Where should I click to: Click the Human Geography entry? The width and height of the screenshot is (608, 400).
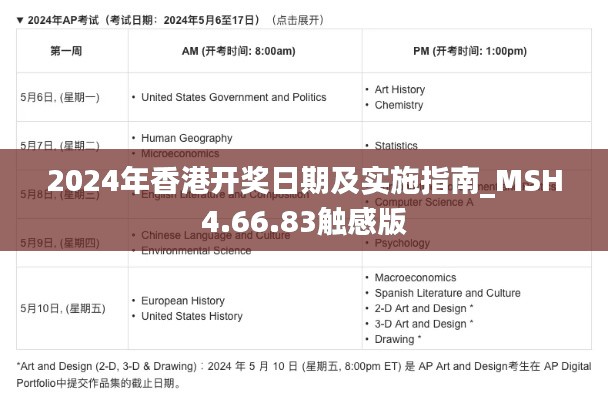[x=187, y=138]
